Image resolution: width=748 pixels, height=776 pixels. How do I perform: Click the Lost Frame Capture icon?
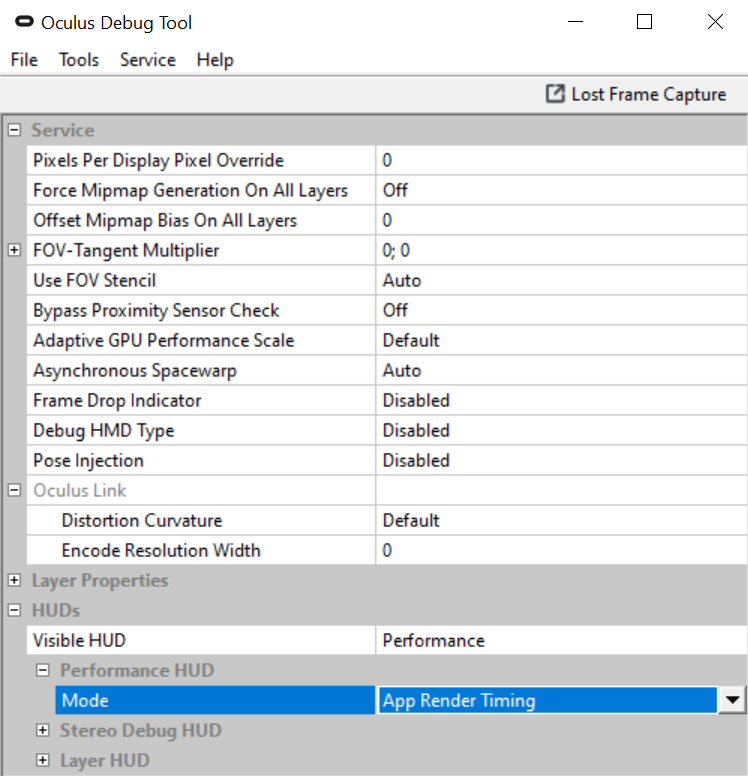(x=555, y=94)
